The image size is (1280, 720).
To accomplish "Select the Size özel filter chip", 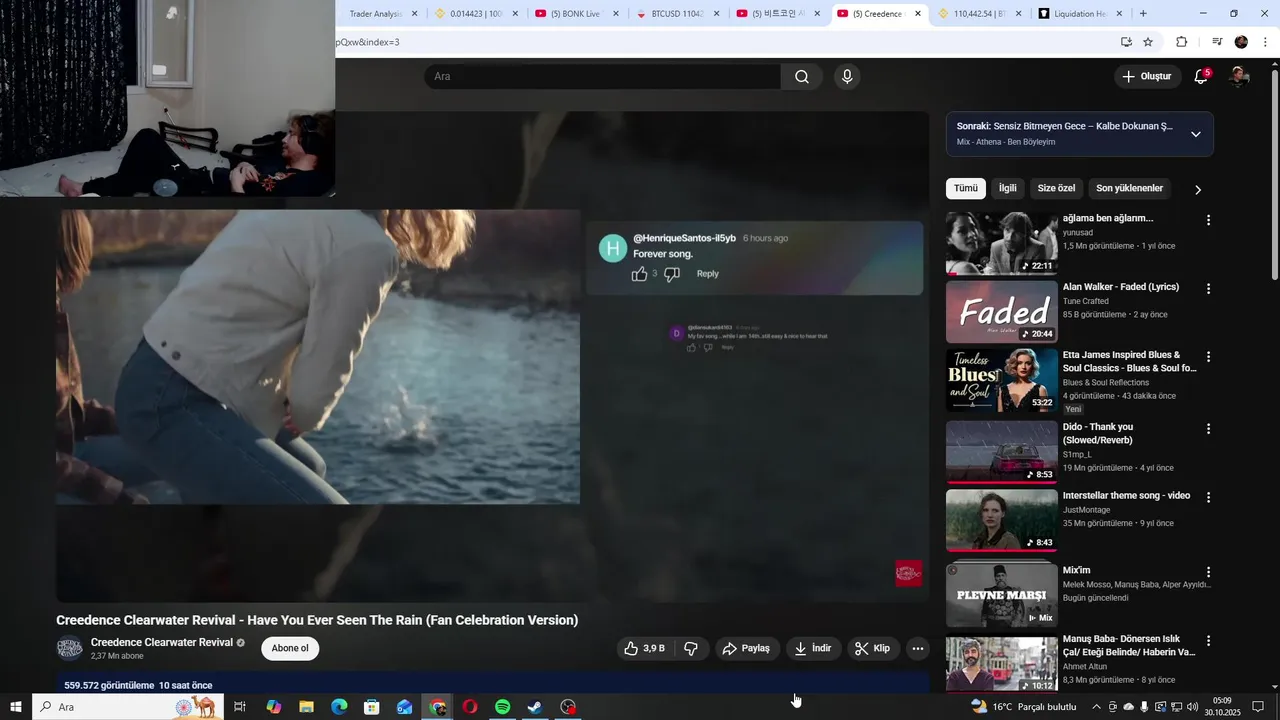I will click(x=1056, y=188).
